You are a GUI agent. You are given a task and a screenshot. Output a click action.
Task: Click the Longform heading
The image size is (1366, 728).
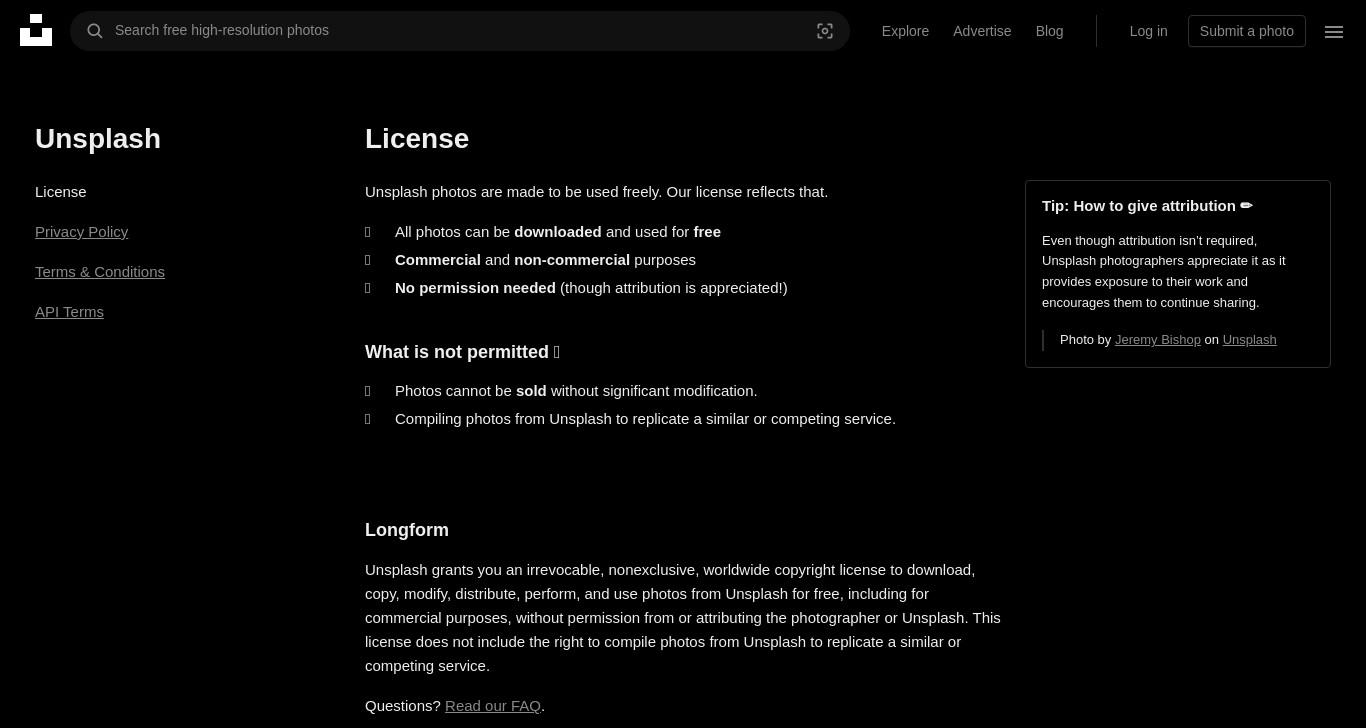(x=407, y=530)
